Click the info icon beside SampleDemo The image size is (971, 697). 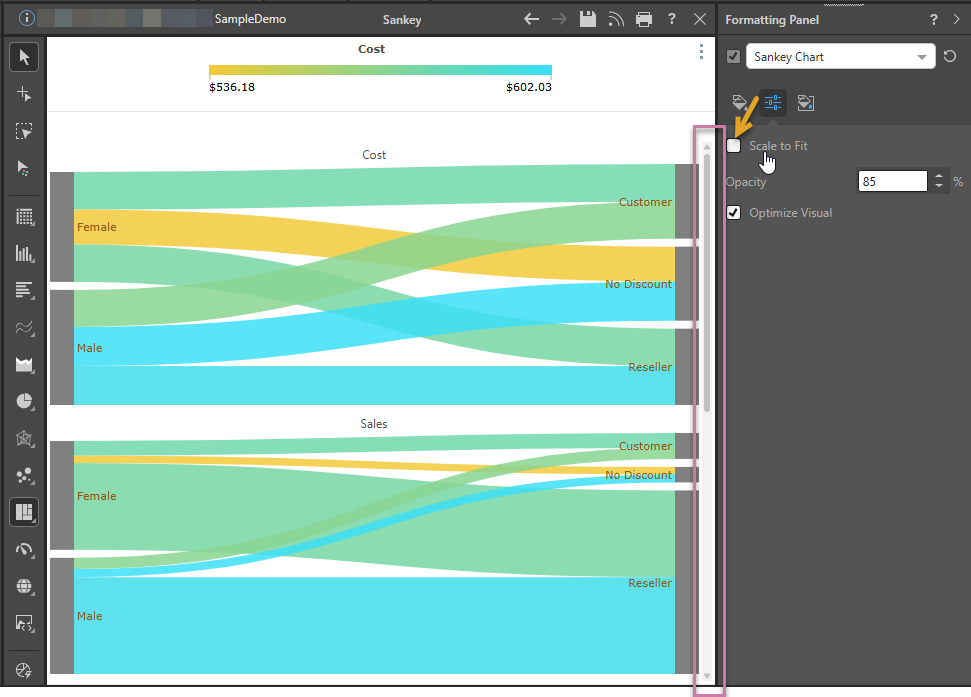(x=26, y=19)
